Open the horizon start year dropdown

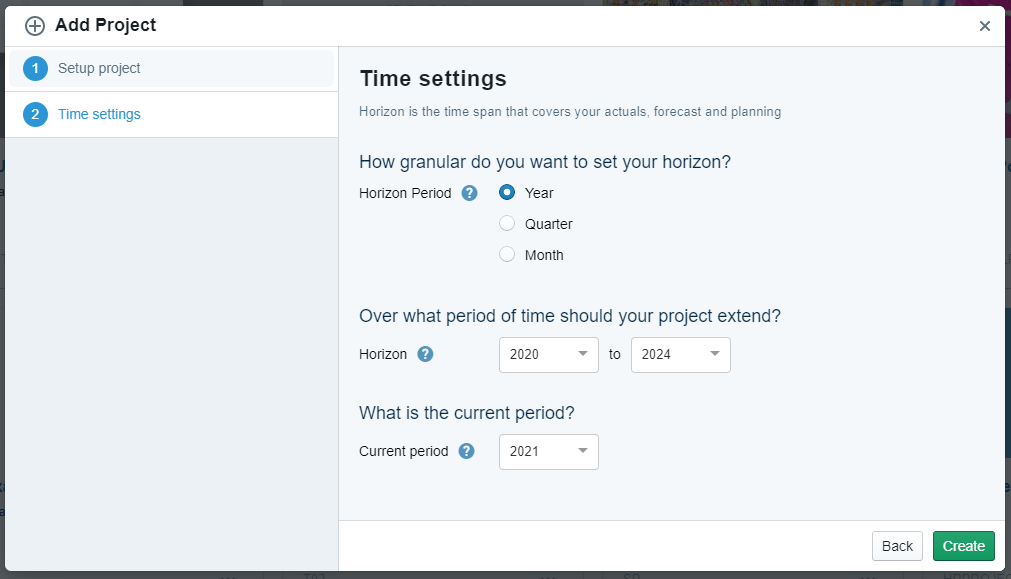click(548, 355)
